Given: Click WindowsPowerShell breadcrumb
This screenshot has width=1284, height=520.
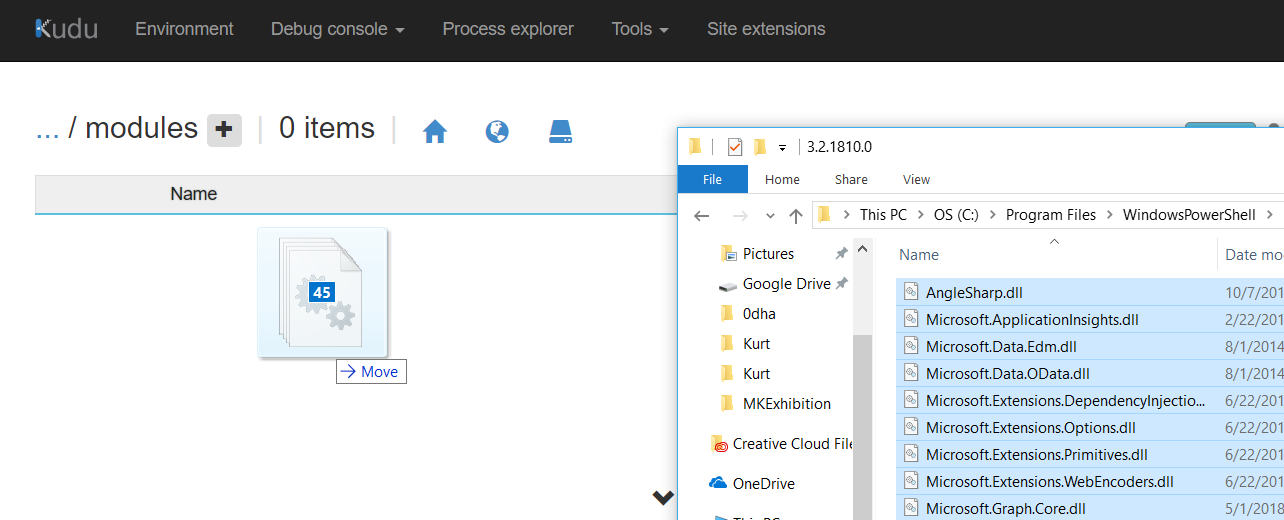Looking at the screenshot, I should point(1189,215).
